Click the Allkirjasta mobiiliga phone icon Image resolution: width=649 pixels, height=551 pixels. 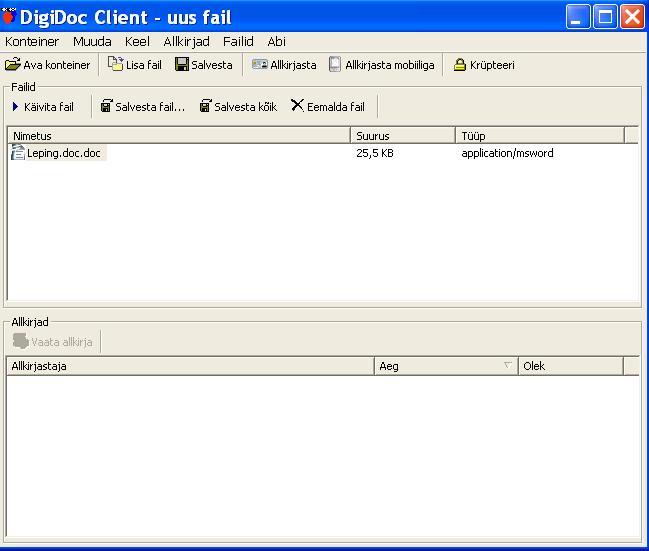(335, 65)
